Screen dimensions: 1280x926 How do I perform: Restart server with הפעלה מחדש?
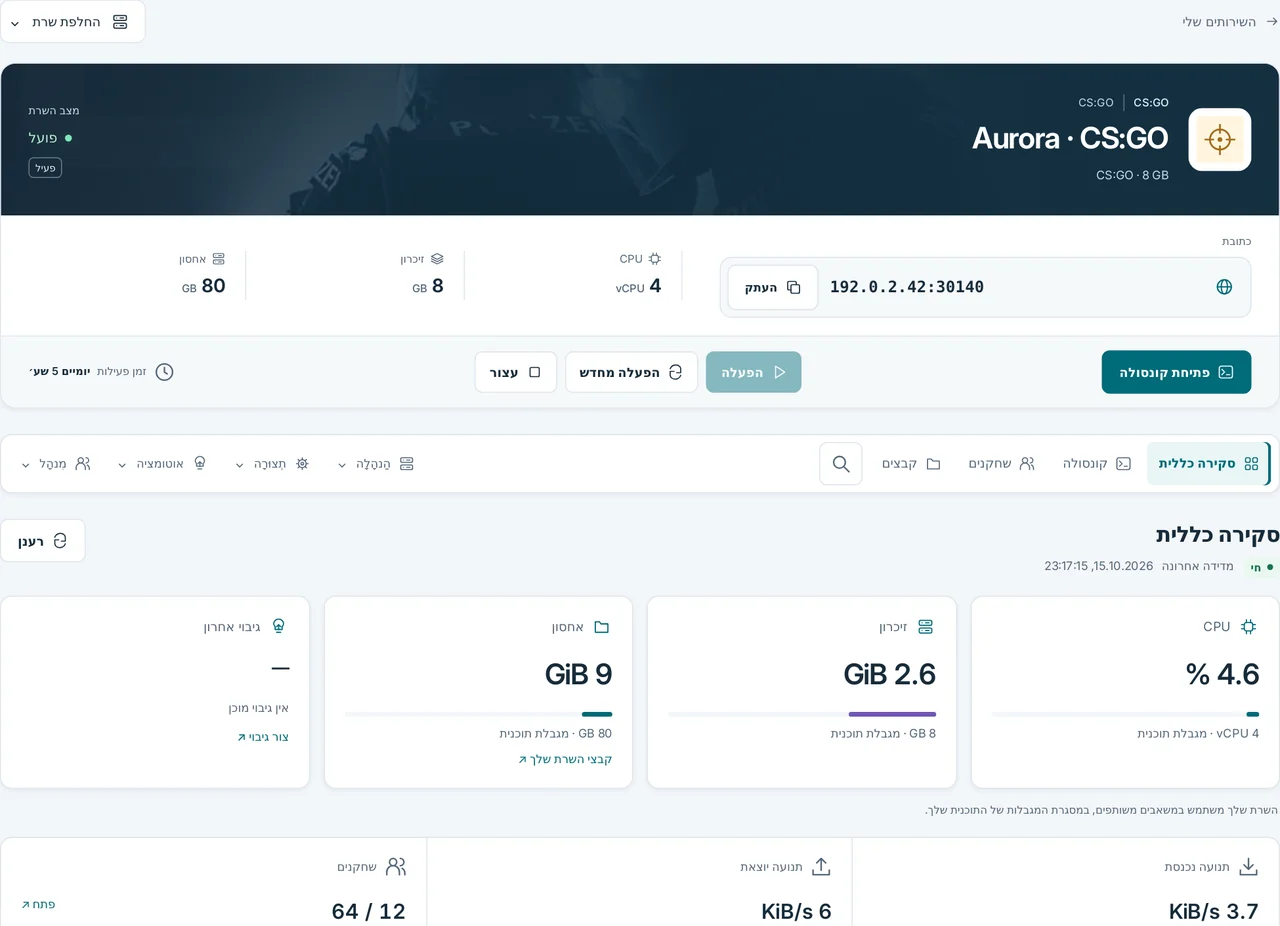coord(631,372)
